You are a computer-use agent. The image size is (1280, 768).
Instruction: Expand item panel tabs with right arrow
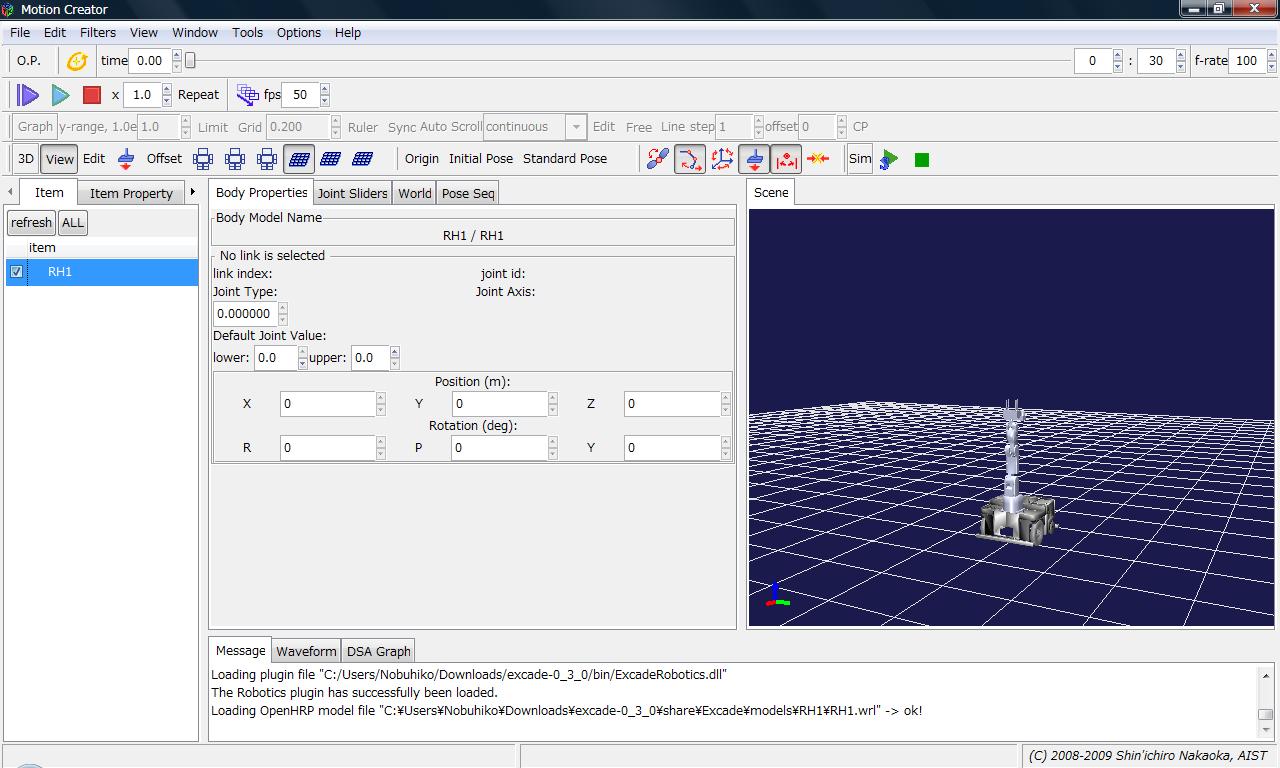pos(192,192)
